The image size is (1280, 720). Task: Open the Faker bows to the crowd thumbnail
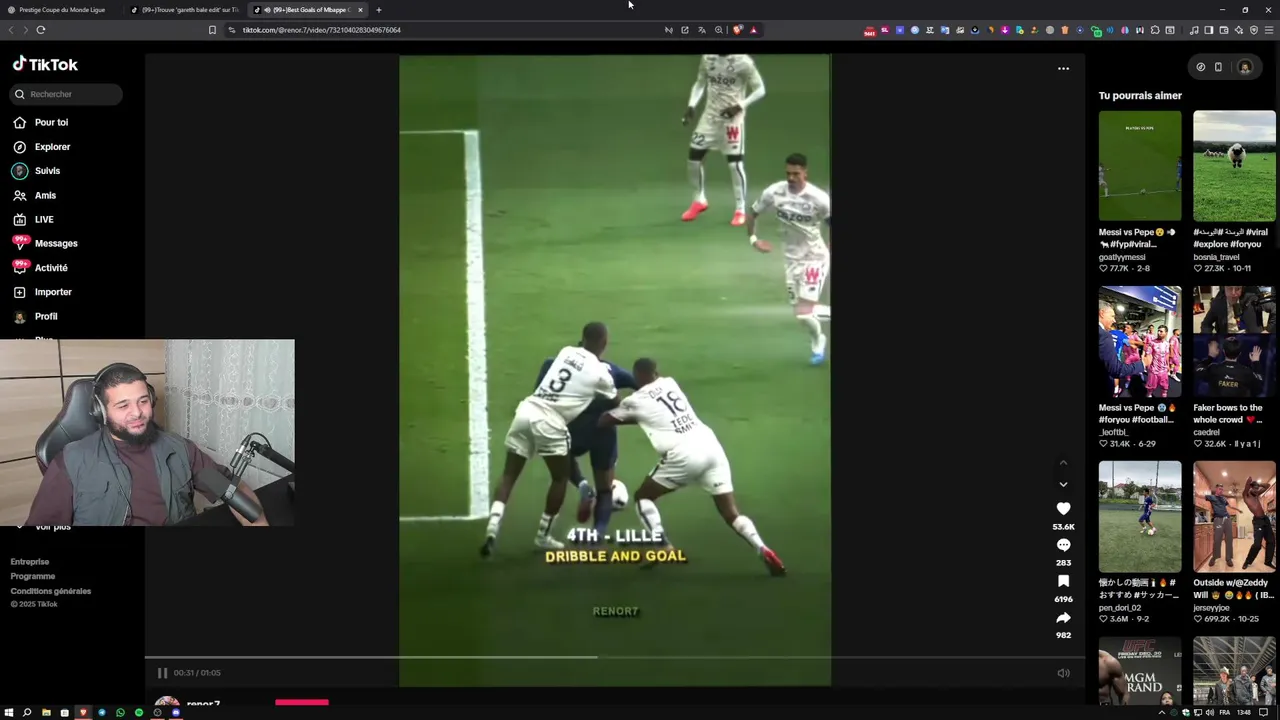pyautogui.click(x=1234, y=341)
